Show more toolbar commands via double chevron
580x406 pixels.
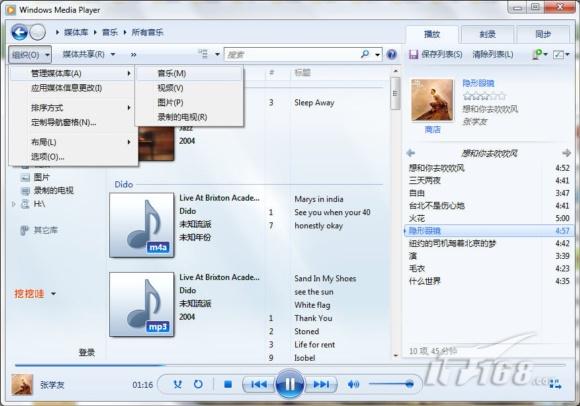point(134,55)
